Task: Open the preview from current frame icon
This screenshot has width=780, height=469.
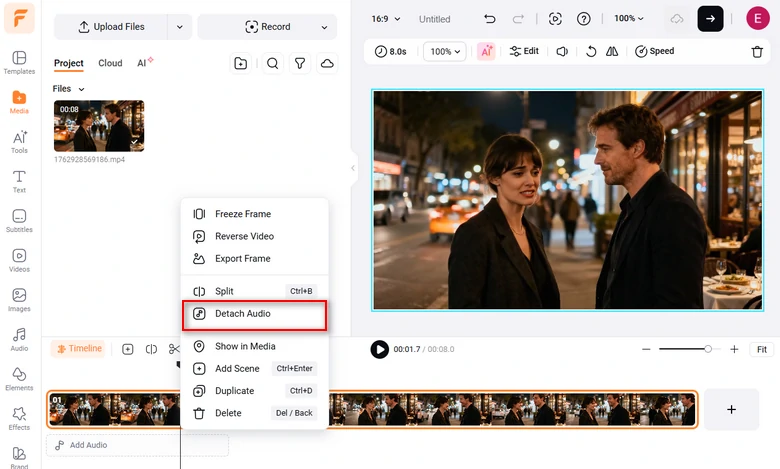Action: 555,19
